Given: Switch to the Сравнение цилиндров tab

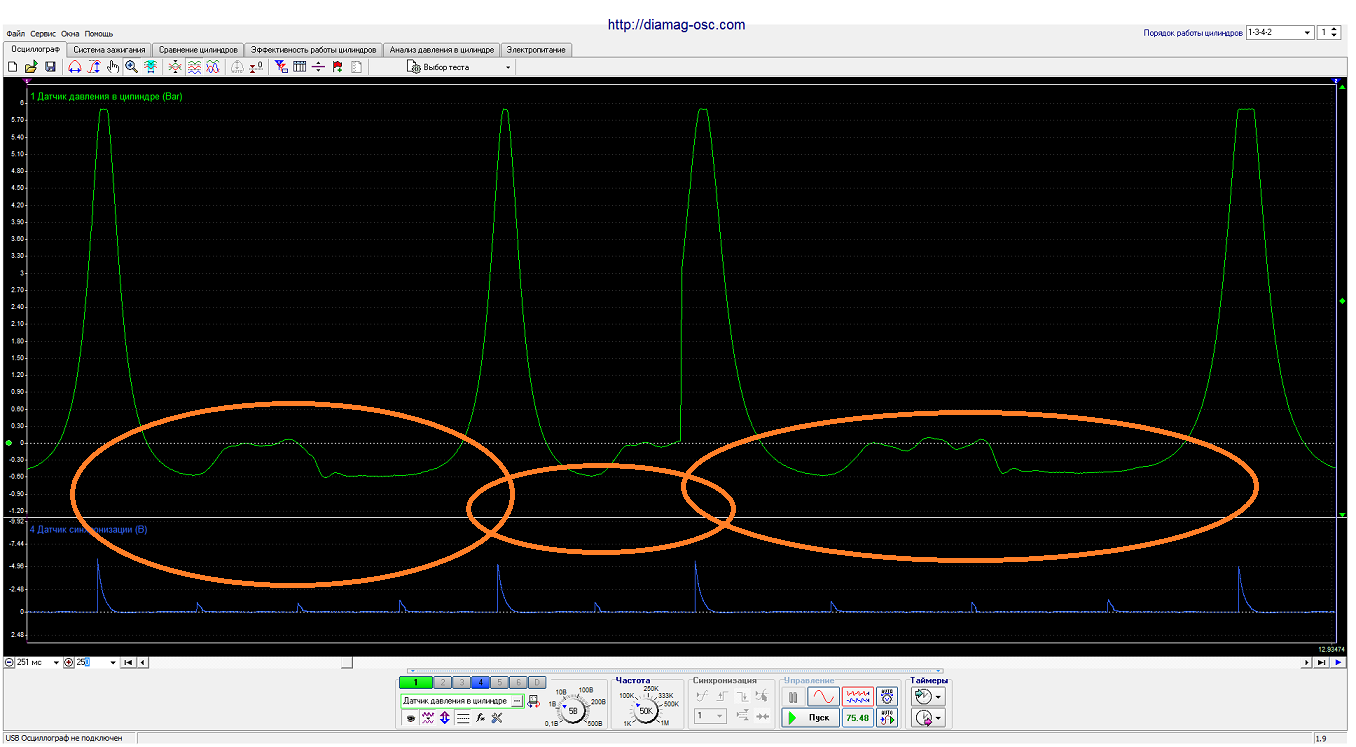Looking at the screenshot, I should click(x=198, y=49).
